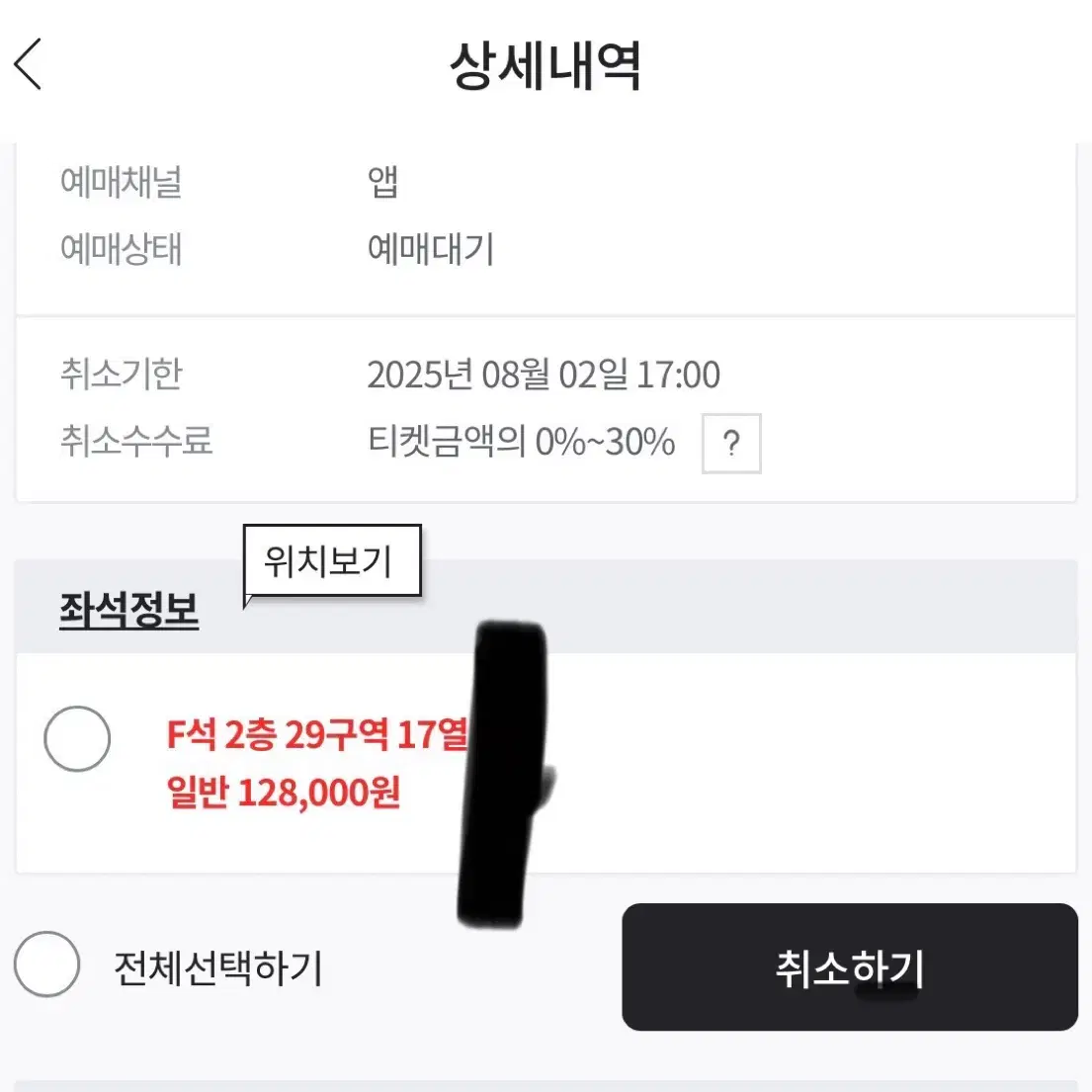Click the 예매대기 reservation status value

(432, 250)
